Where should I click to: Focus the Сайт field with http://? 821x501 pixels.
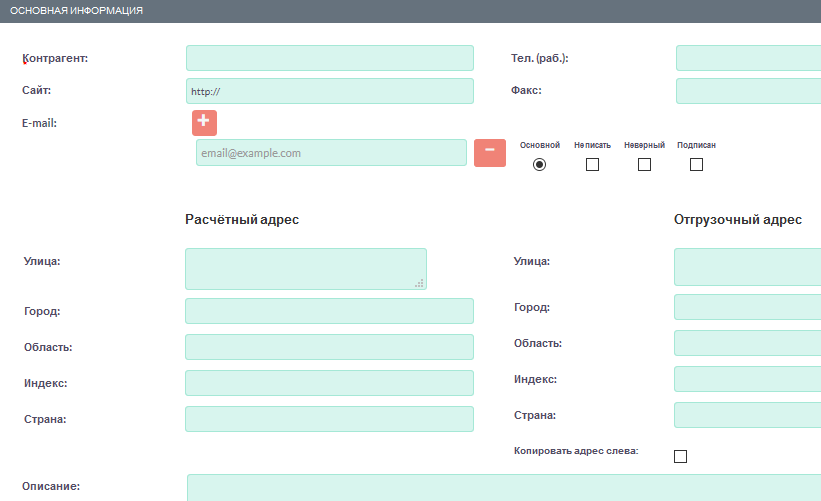329,91
